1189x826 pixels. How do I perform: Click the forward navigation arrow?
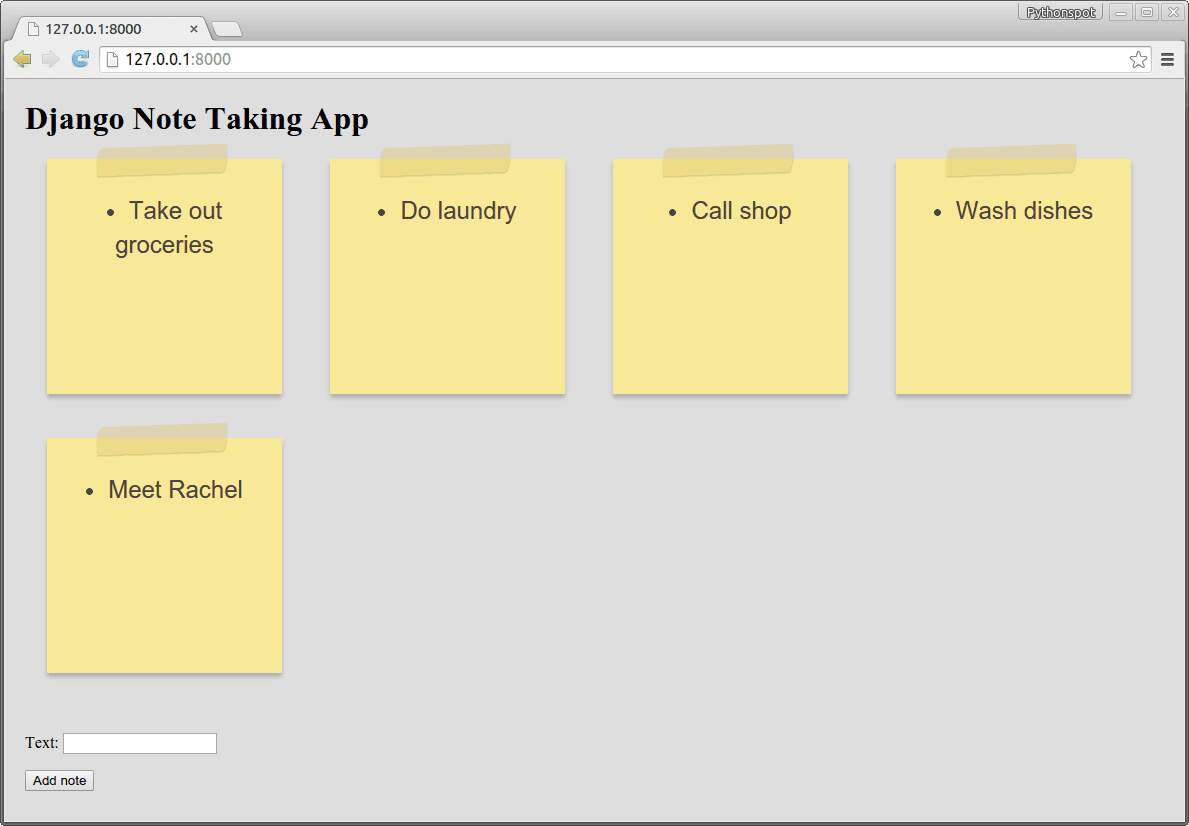pyautogui.click(x=51, y=59)
